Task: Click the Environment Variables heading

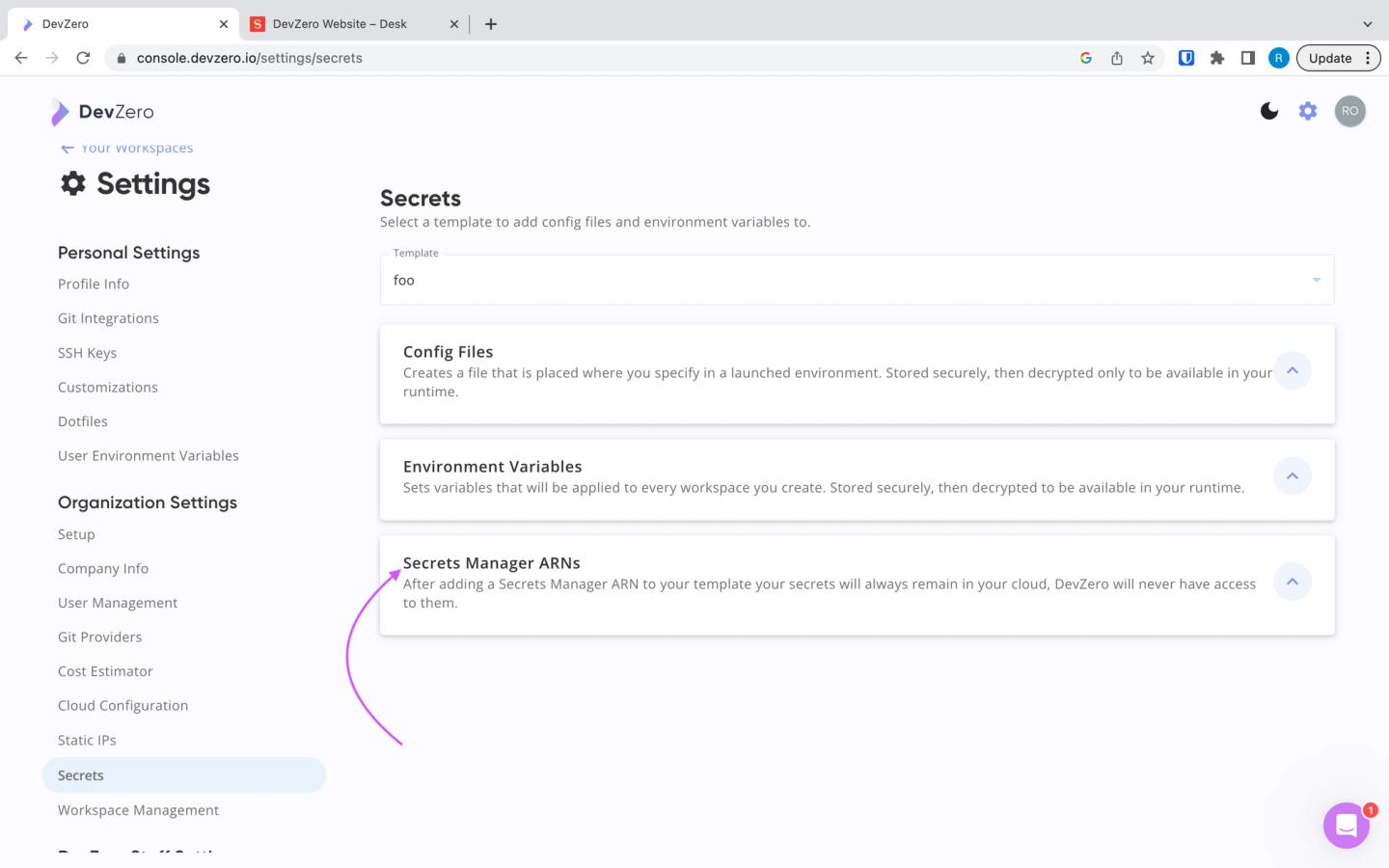Action: pyautogui.click(x=493, y=467)
